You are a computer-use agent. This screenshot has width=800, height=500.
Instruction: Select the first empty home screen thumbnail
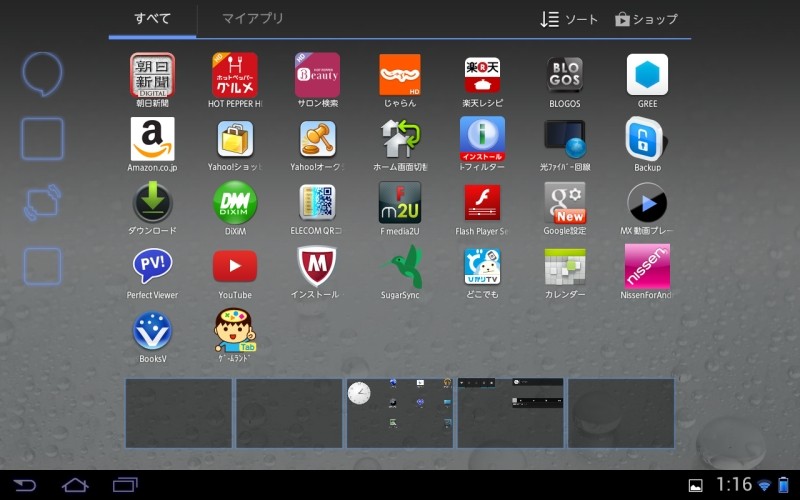[179, 413]
